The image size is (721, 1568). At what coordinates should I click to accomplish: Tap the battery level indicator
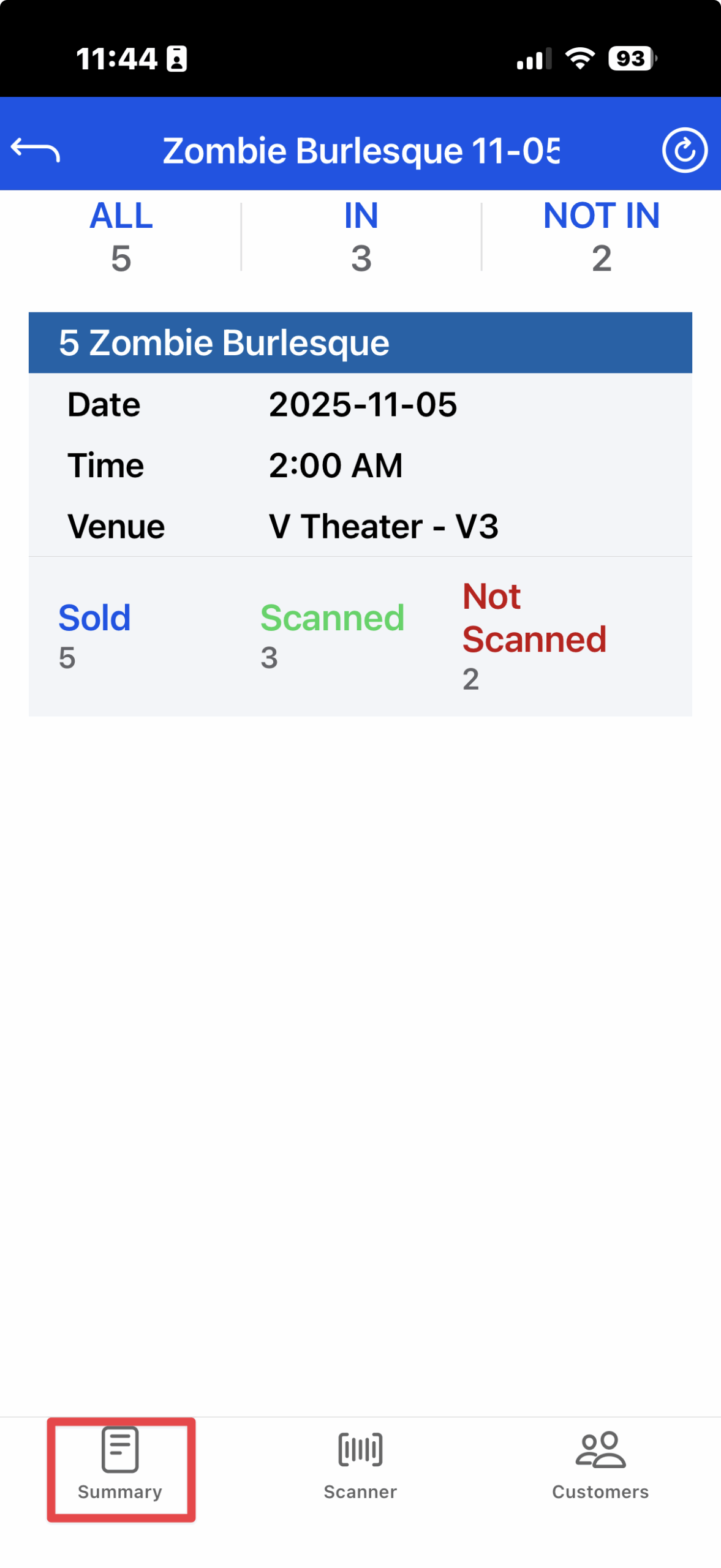[632, 59]
